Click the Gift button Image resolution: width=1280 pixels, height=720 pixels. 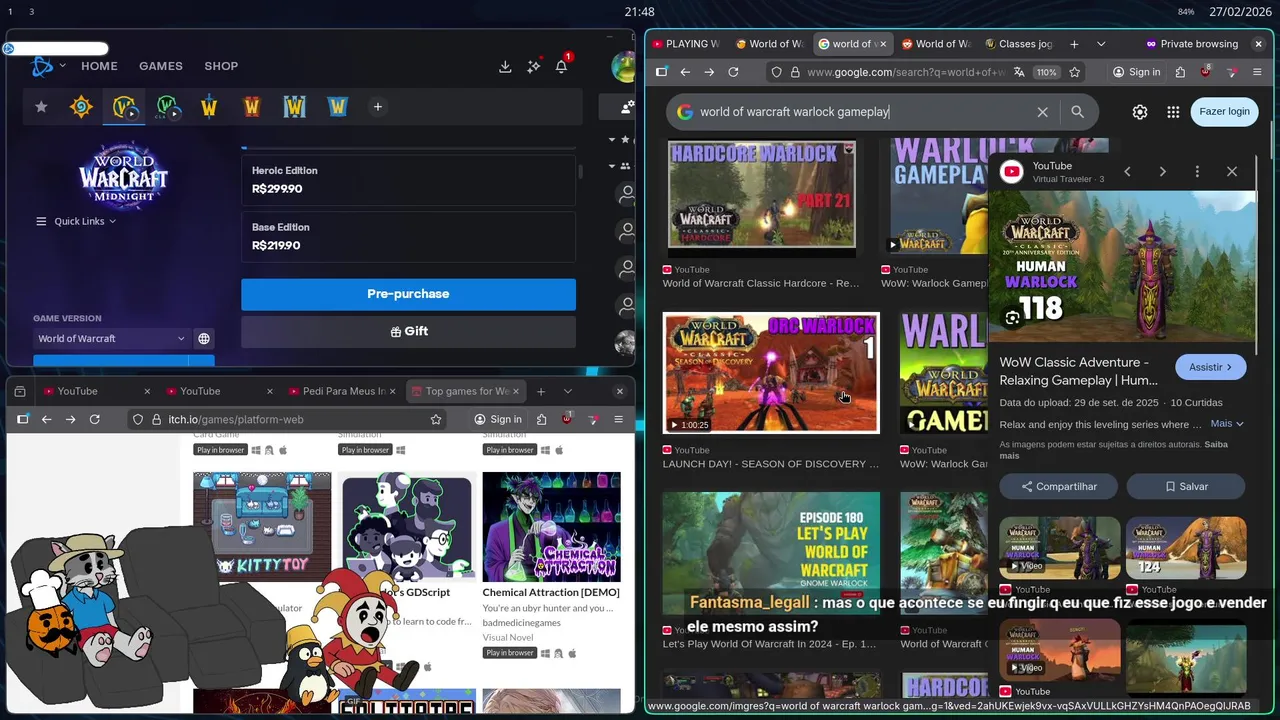coord(408,331)
